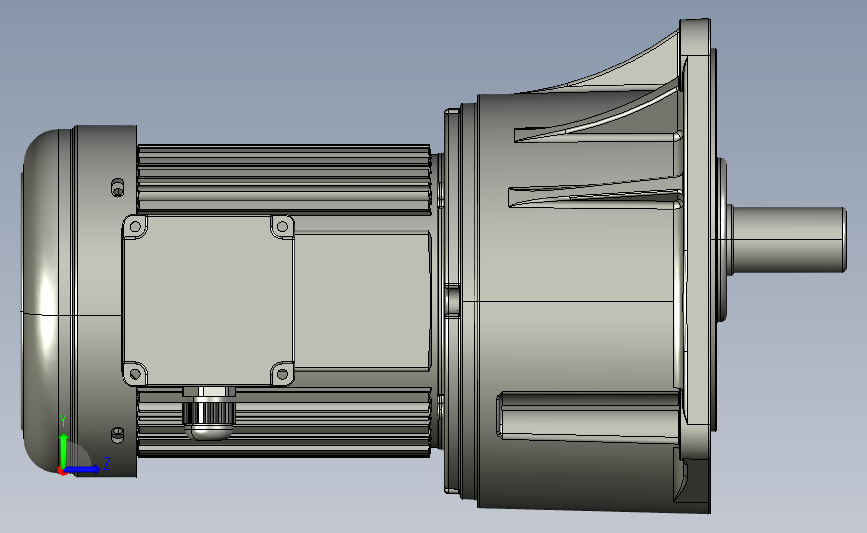Select the upper cooling fins of motor body

click(x=284, y=179)
